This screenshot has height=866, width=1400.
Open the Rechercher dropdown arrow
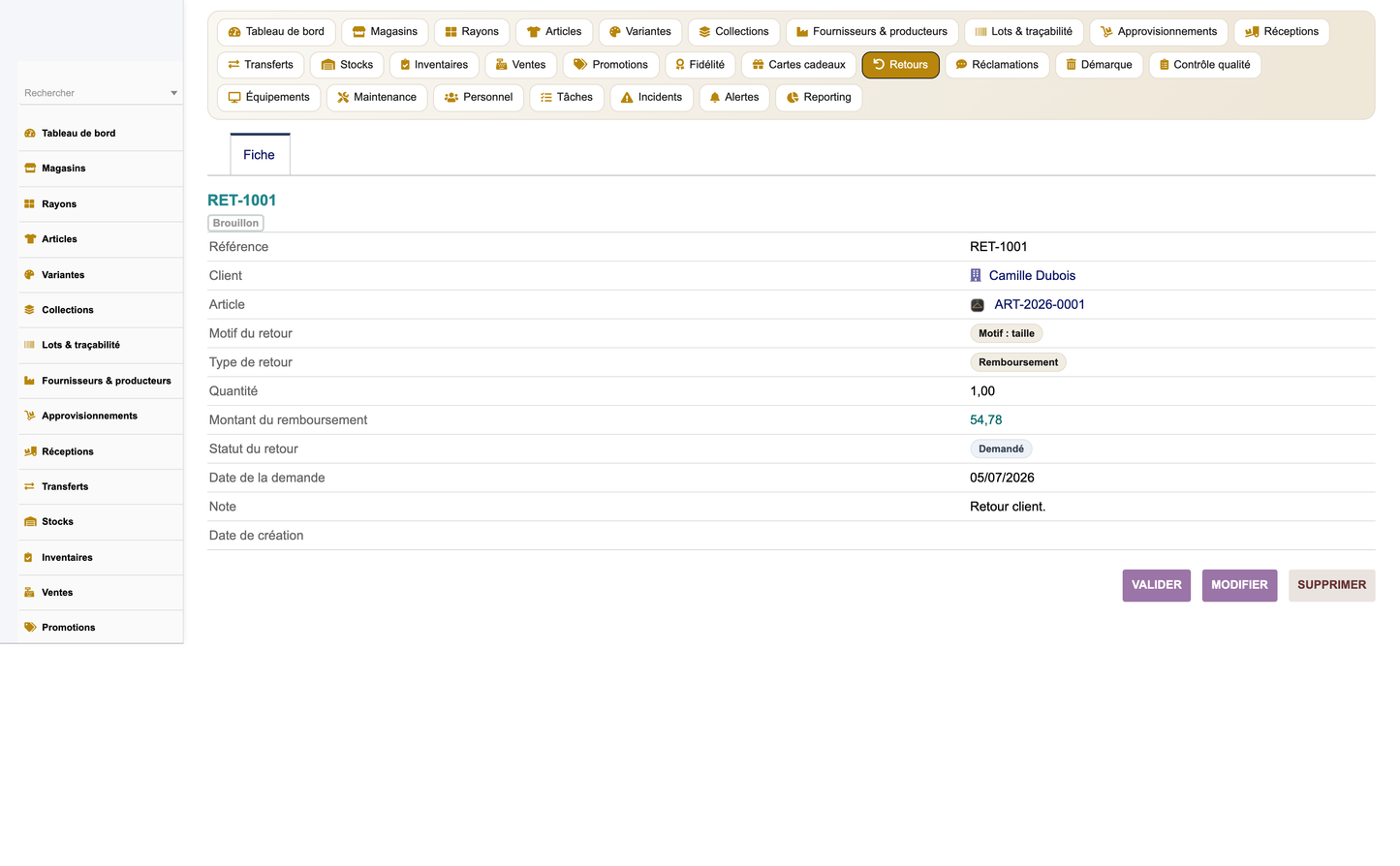[x=174, y=94]
